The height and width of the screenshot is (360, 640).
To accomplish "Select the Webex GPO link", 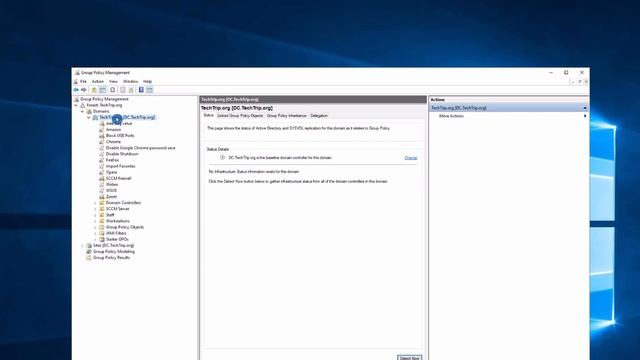I will click(x=112, y=184).
